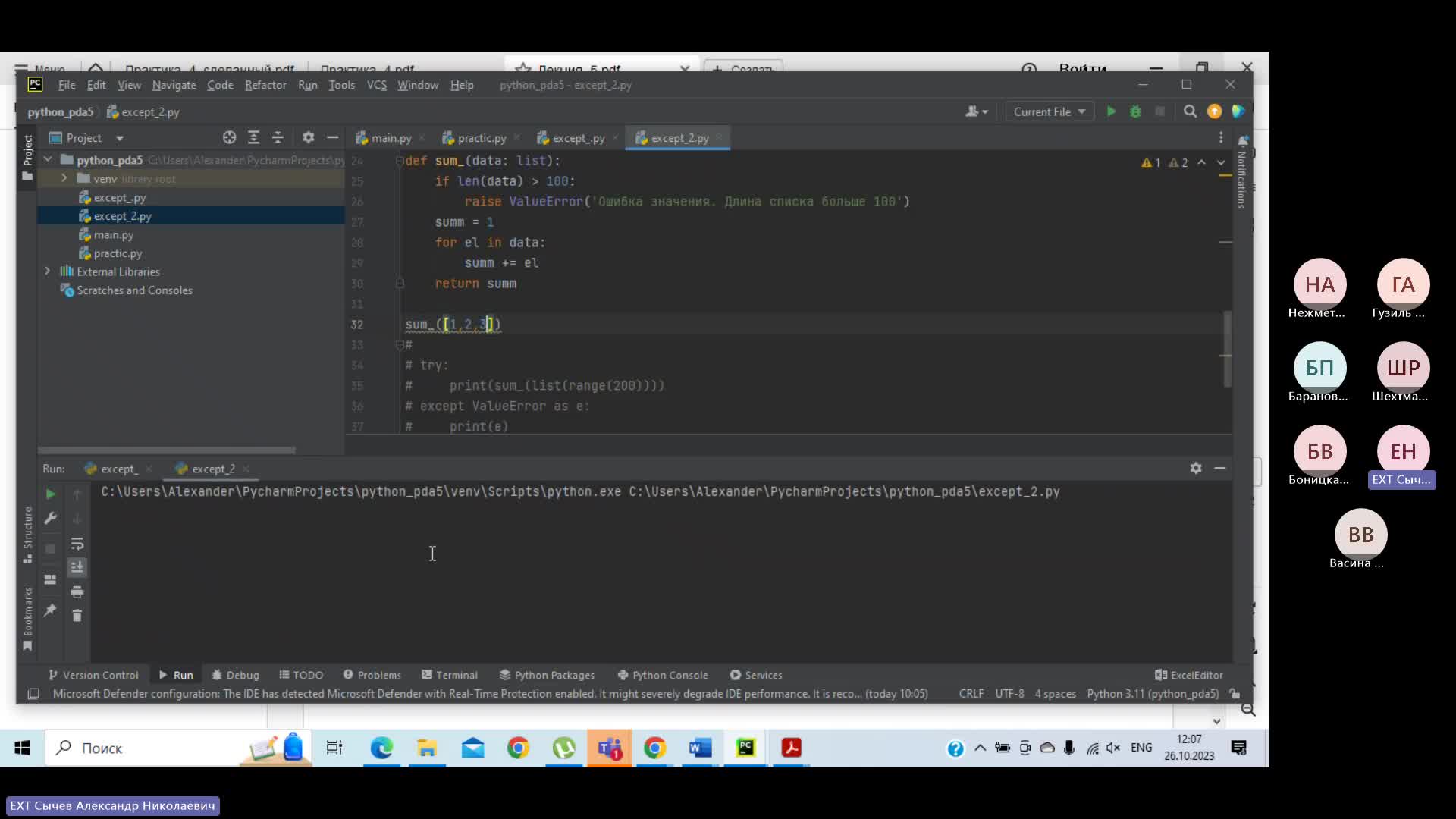The width and height of the screenshot is (1456, 819).
Task: Open the File menu
Action: point(67,85)
